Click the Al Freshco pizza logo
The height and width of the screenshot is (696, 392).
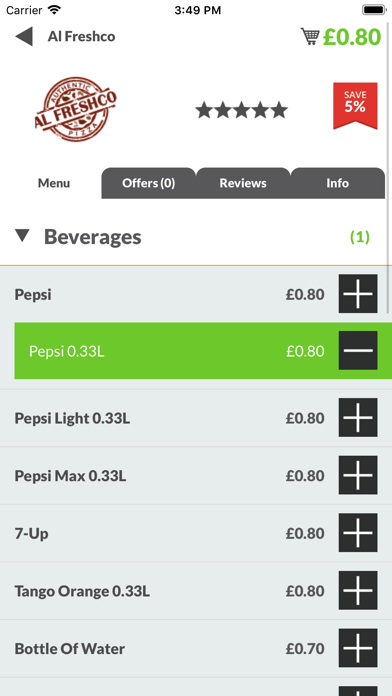(x=76, y=109)
